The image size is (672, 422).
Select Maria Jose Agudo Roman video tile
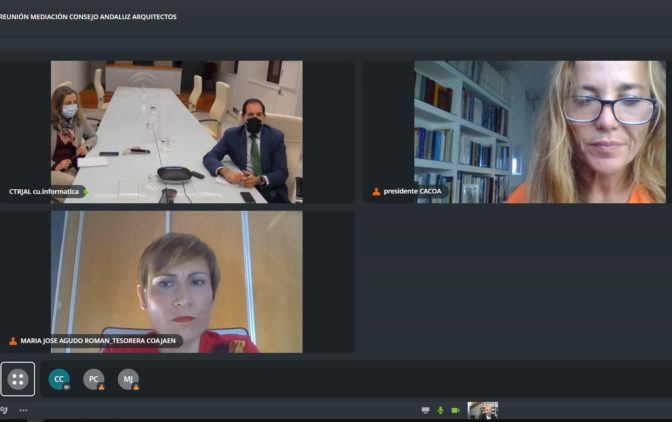[177, 281]
